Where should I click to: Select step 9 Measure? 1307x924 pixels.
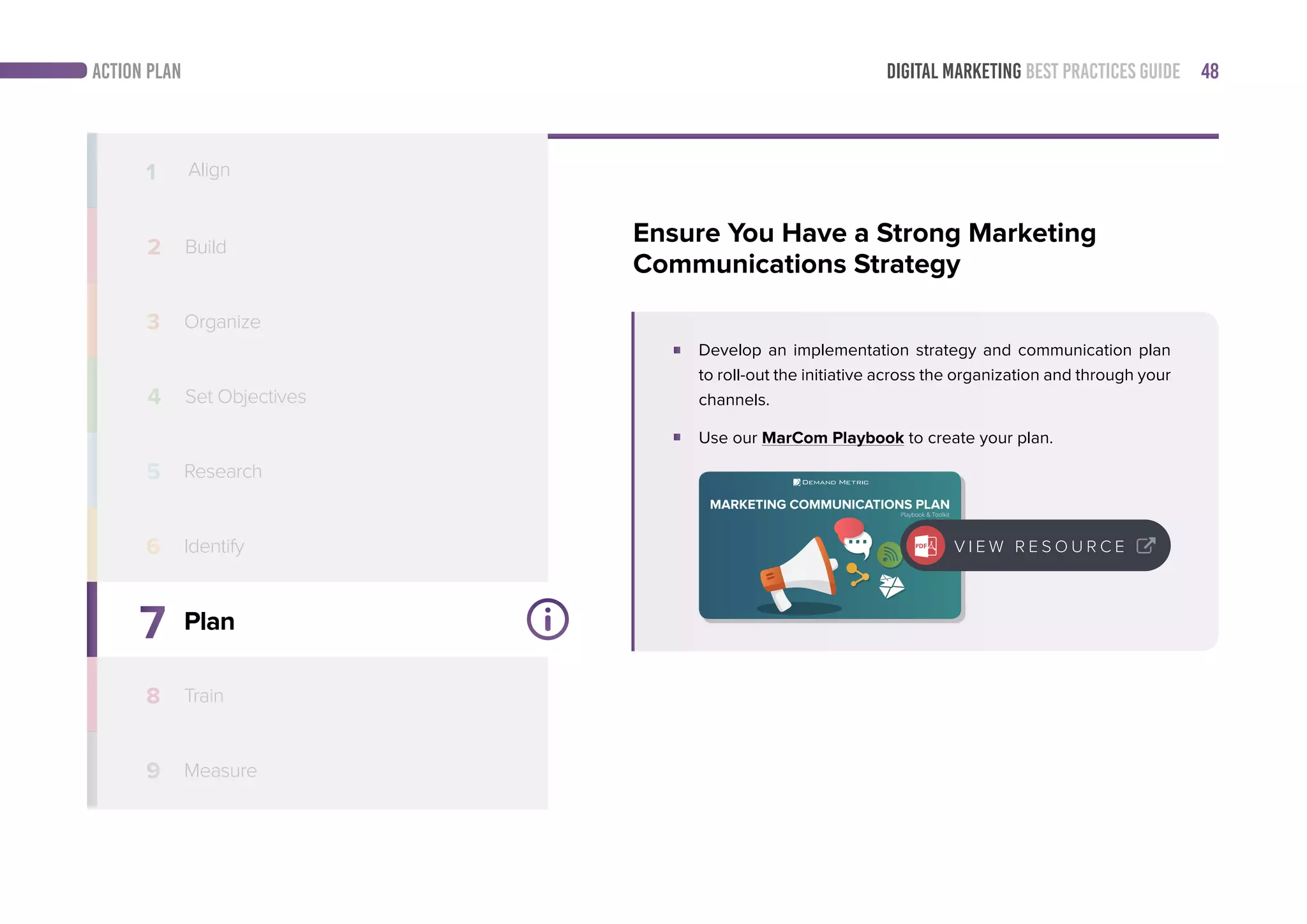click(318, 770)
